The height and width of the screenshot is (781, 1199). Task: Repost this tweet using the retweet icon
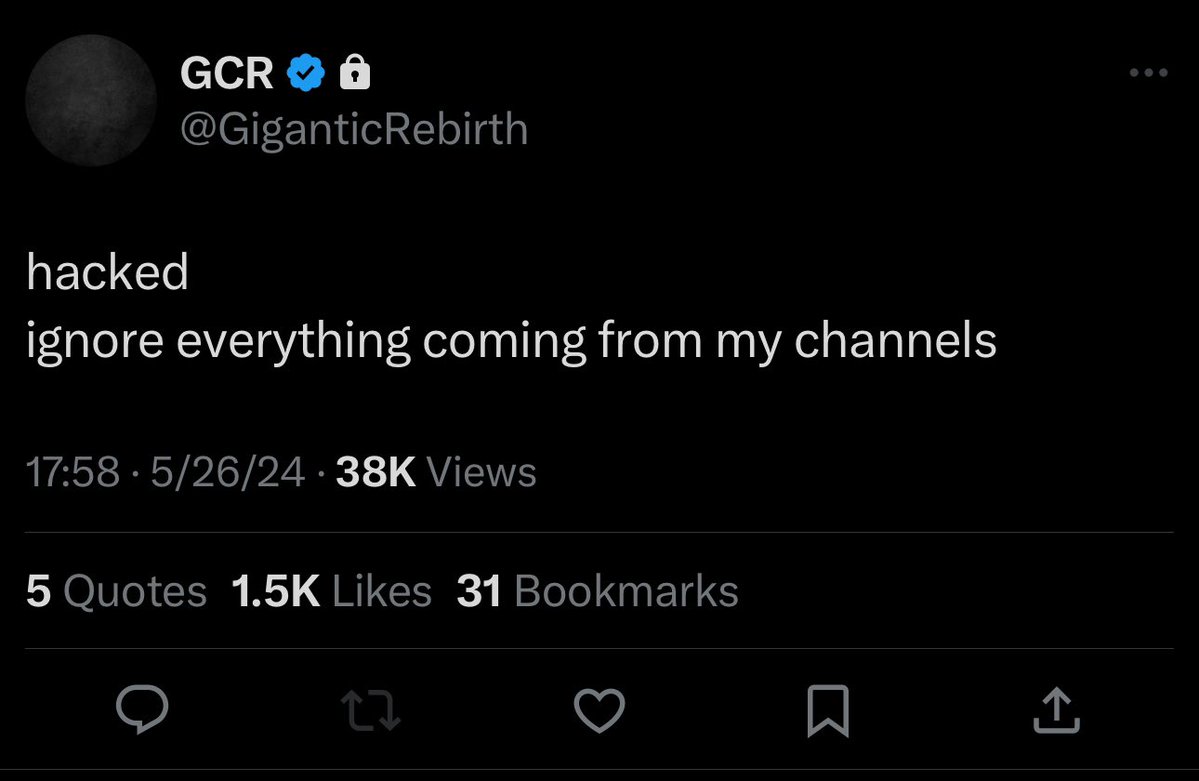click(x=370, y=710)
